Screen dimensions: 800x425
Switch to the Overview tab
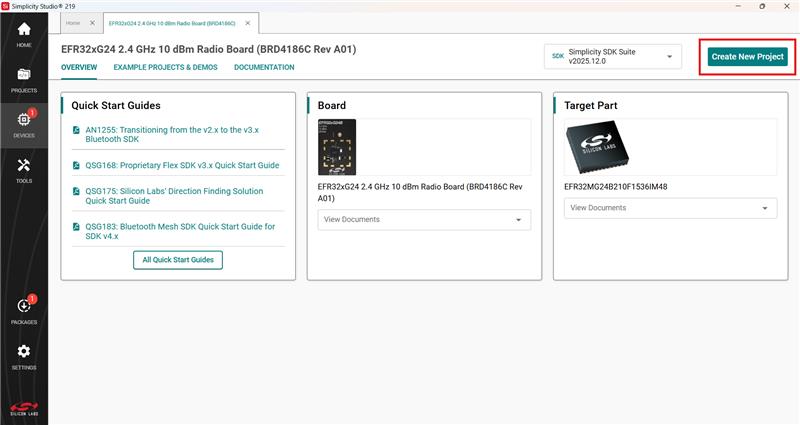click(x=79, y=67)
